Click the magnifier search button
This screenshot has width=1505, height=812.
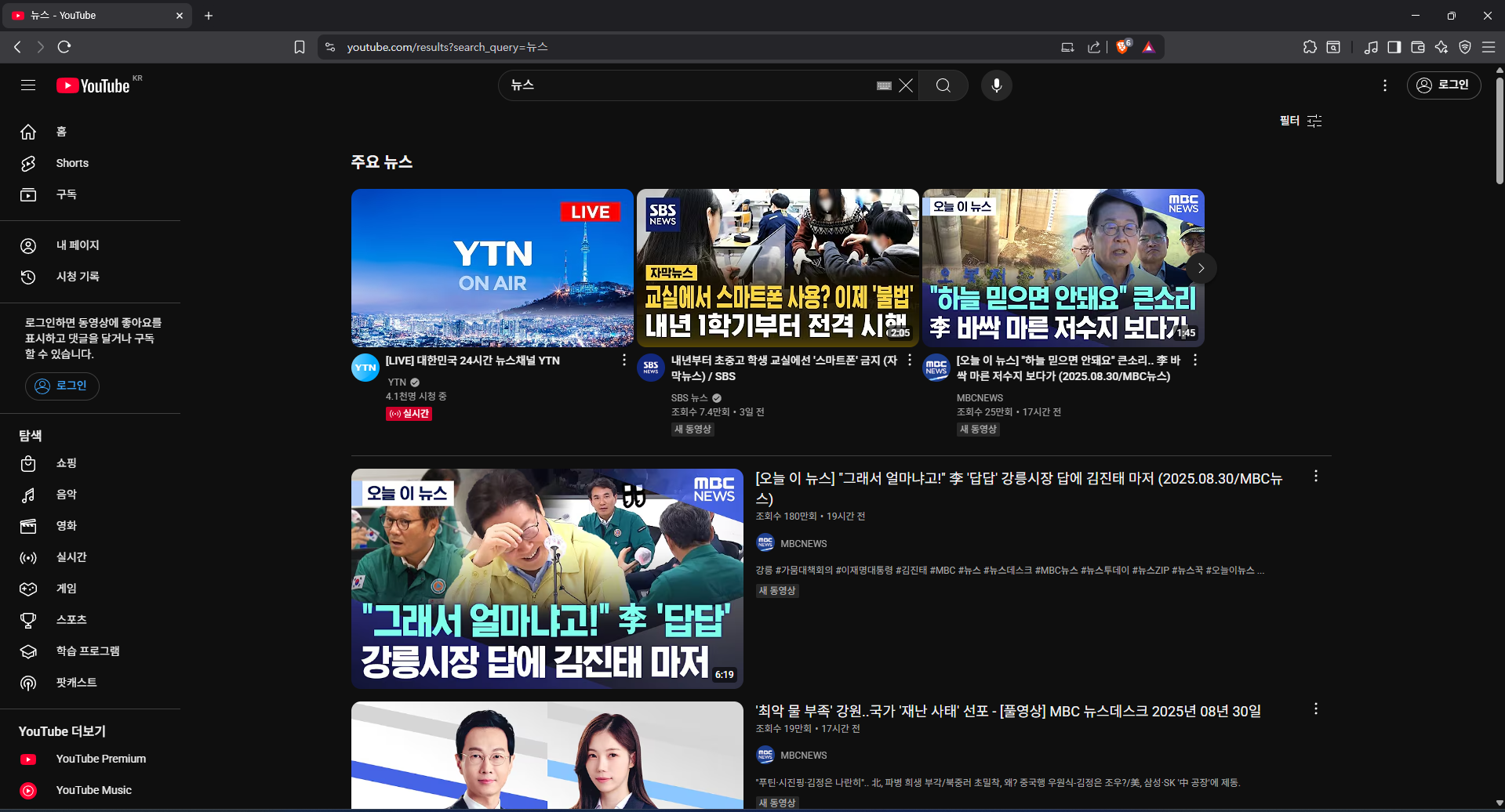pos(943,85)
